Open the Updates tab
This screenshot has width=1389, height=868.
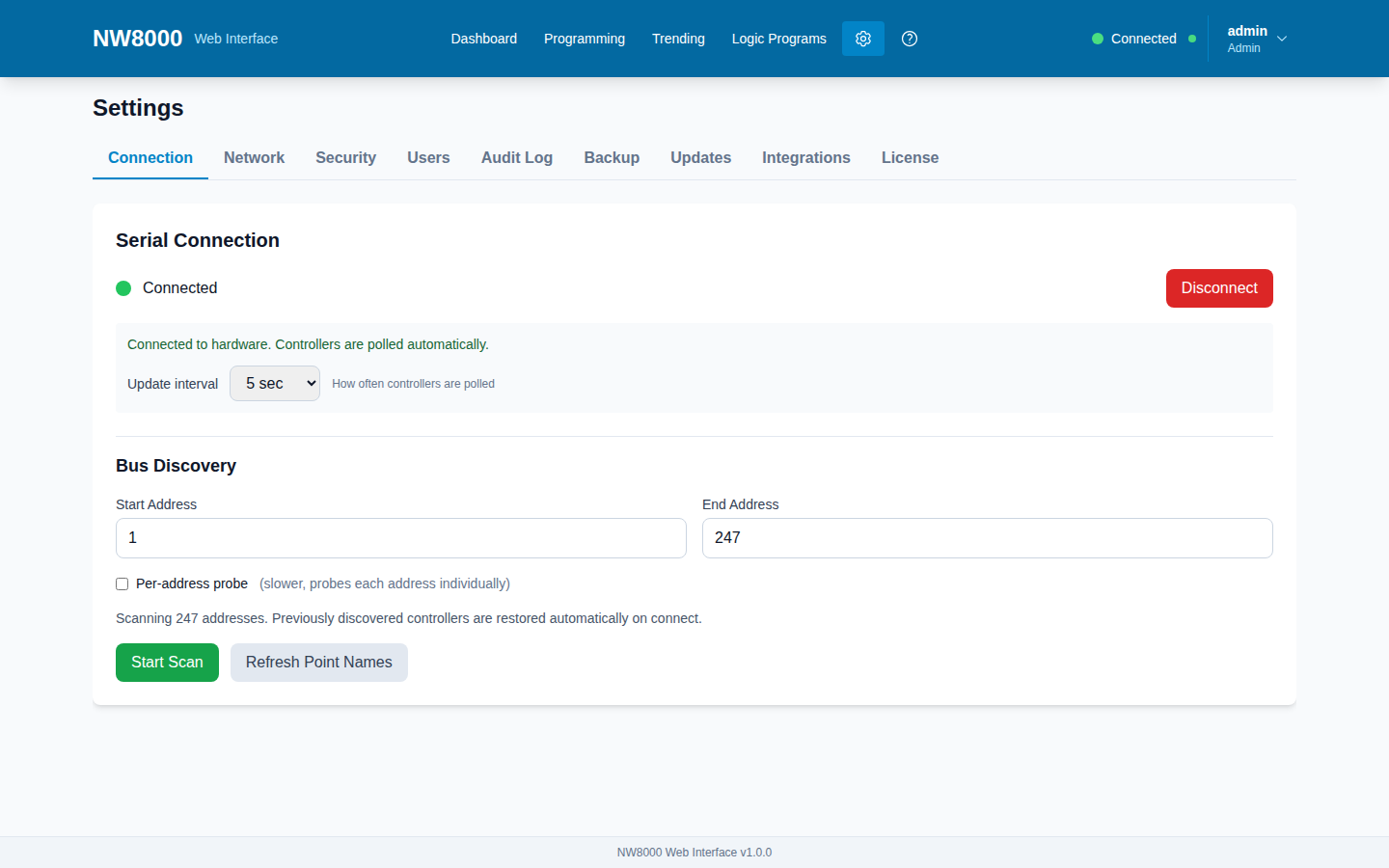(x=701, y=157)
